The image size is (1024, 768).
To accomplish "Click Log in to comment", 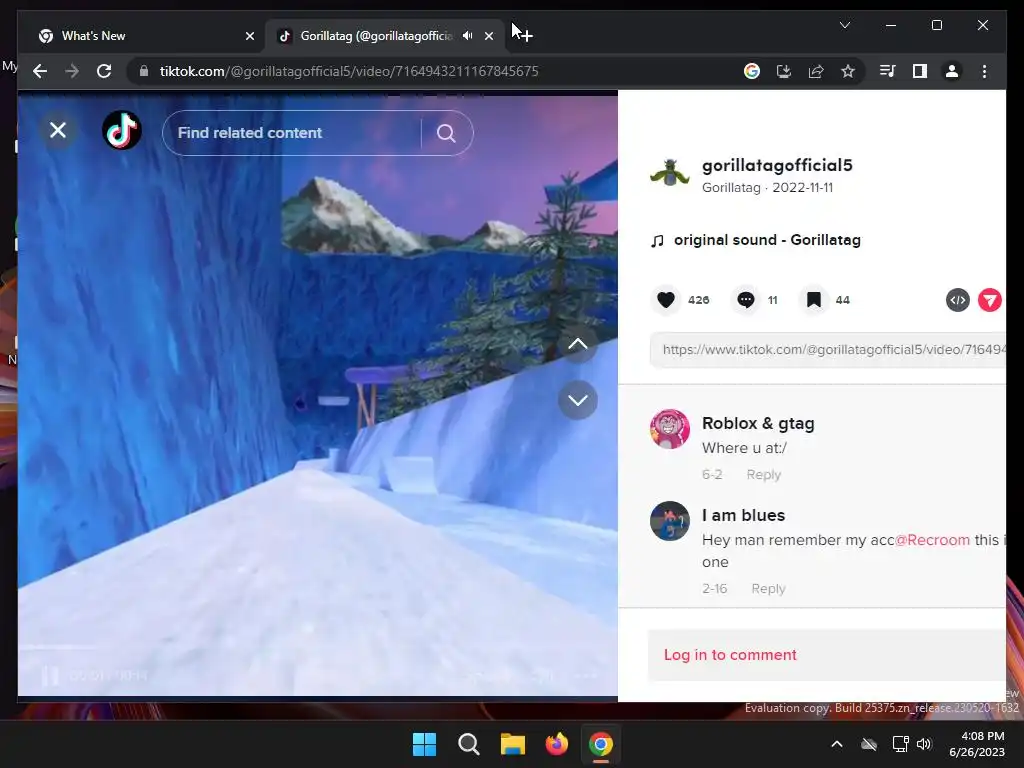I will pyautogui.click(x=730, y=655).
